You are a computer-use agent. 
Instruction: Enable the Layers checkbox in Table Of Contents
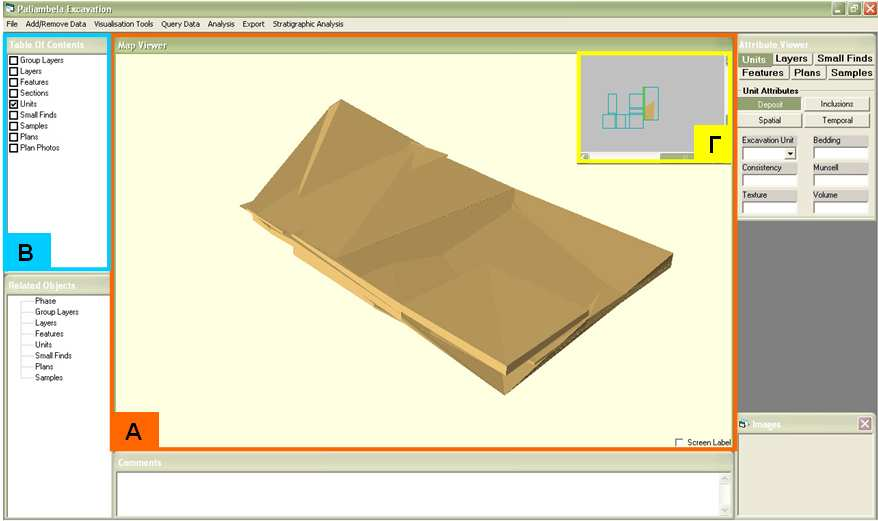[13, 71]
